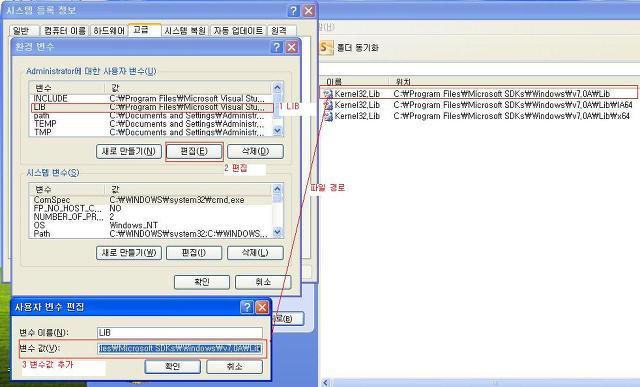Click help icon in 사용자 변수 편집 dialog
Screen dimensions: 640x387
[x=247, y=307]
